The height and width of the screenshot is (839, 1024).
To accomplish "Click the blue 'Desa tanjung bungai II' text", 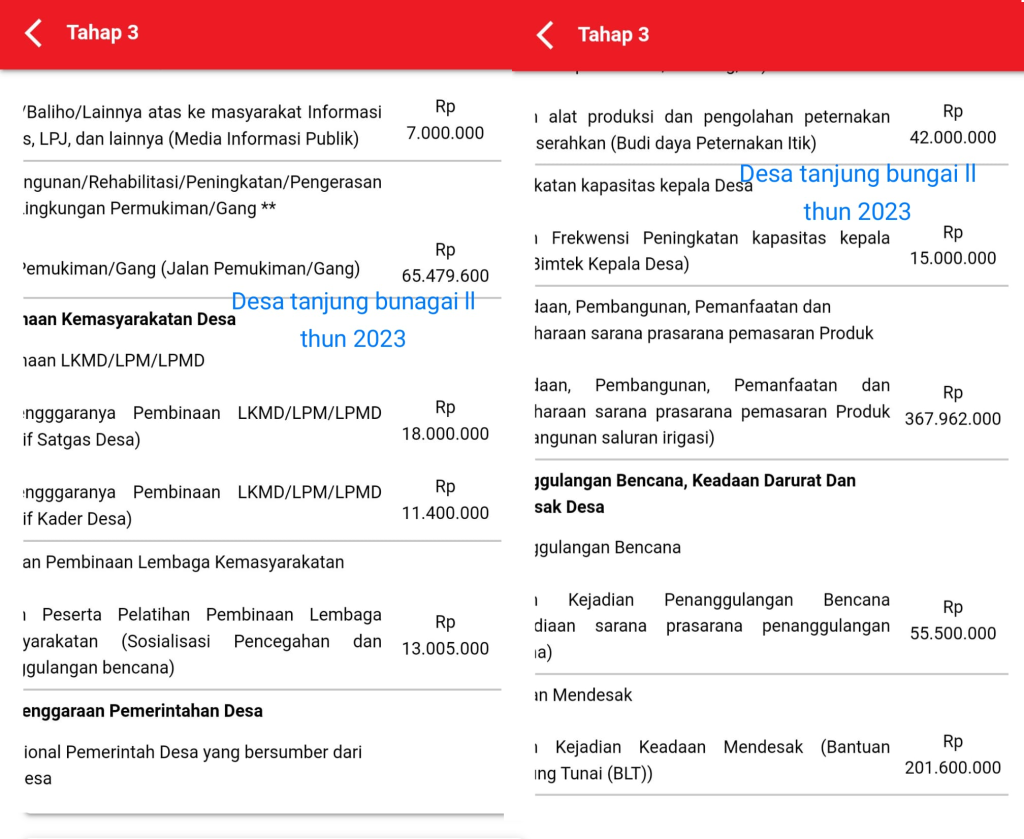I will click(x=858, y=175).
